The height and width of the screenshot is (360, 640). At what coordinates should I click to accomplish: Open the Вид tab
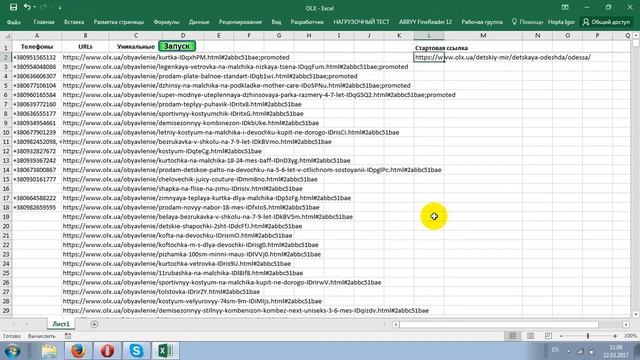[x=276, y=22]
